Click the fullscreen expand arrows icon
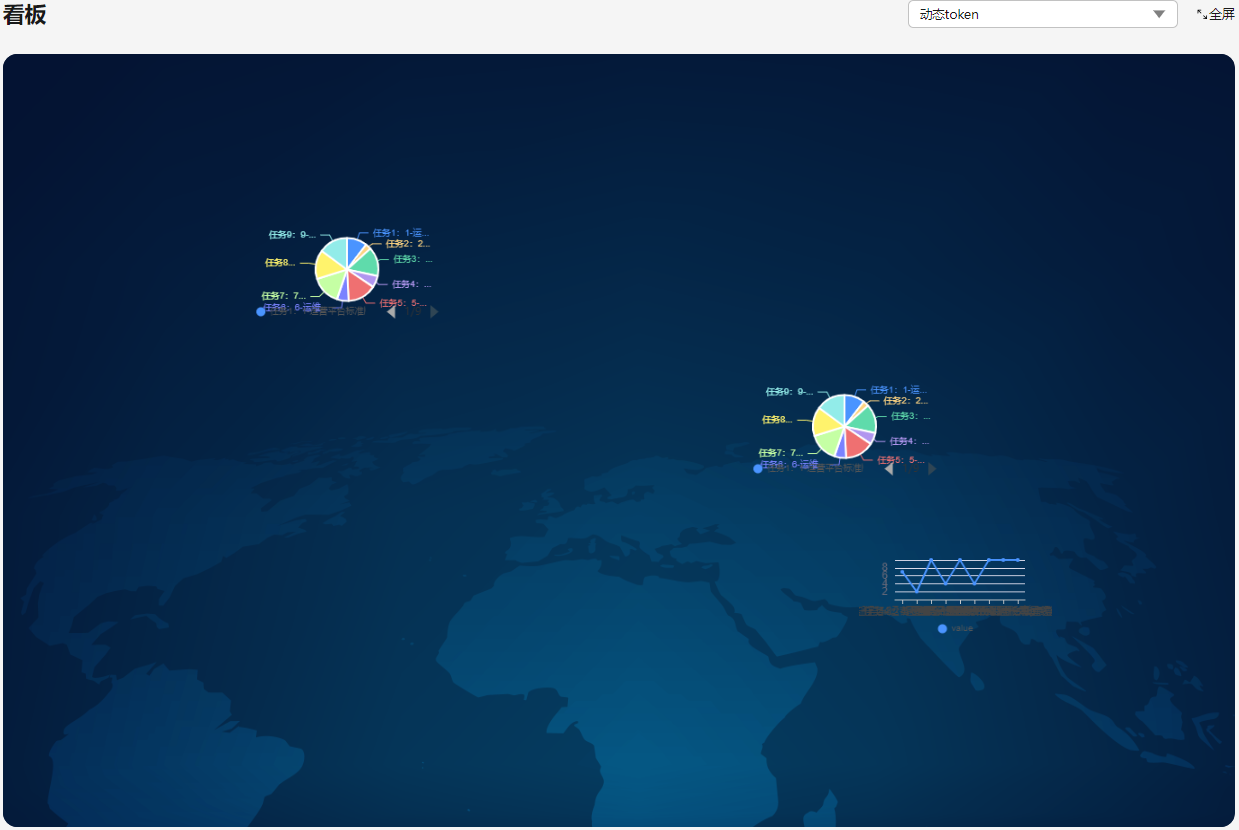The height and width of the screenshot is (830, 1239). click(1201, 14)
